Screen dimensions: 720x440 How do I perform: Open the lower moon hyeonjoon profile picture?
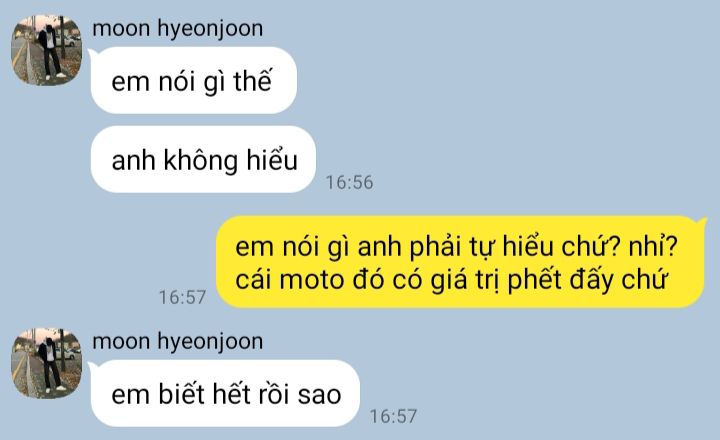tap(46, 363)
